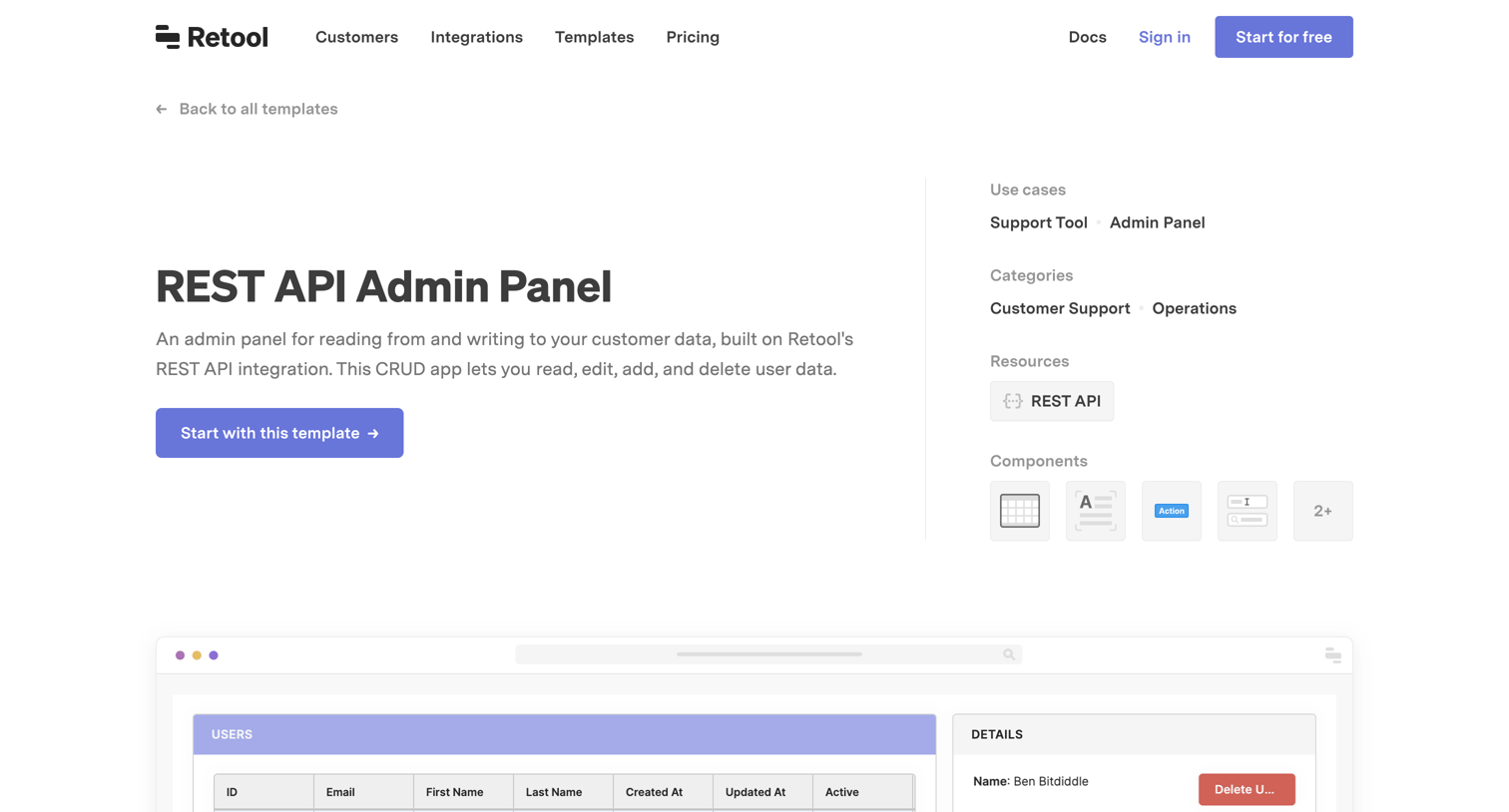The width and height of the screenshot is (1509, 812).
Task: Click Start with this template button
Action: pos(279,433)
